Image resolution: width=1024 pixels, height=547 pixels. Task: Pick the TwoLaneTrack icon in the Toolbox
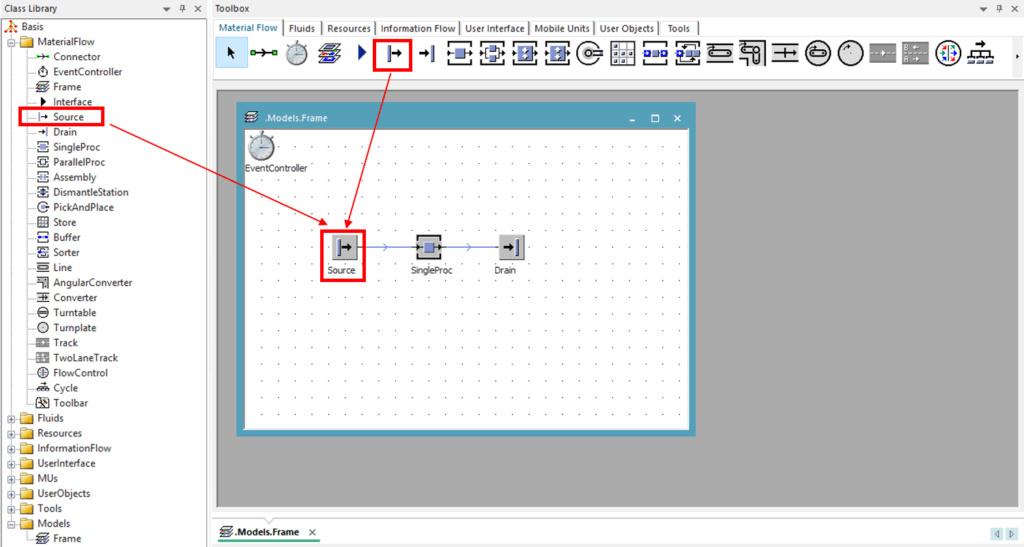(916, 54)
